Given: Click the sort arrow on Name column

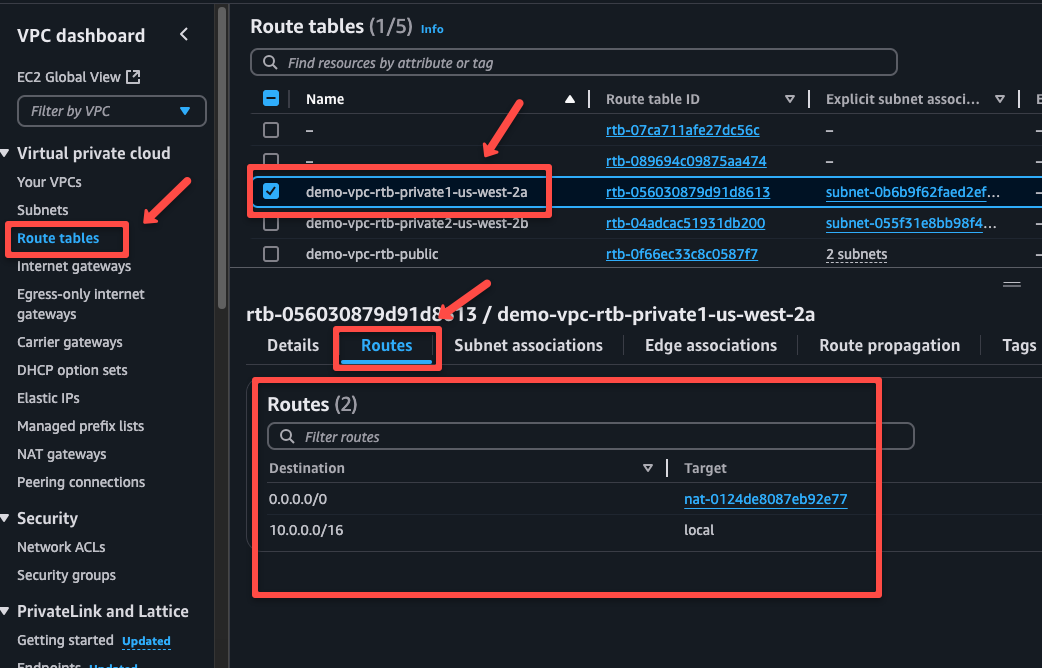Looking at the screenshot, I should pyautogui.click(x=569, y=99).
